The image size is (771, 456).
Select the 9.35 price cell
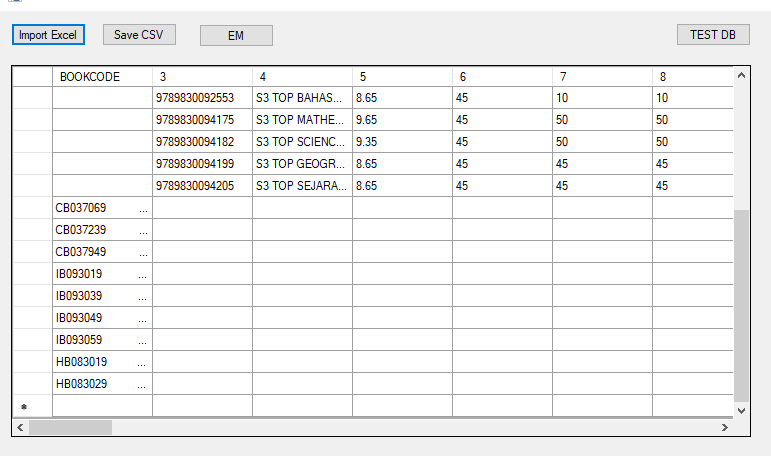402,142
